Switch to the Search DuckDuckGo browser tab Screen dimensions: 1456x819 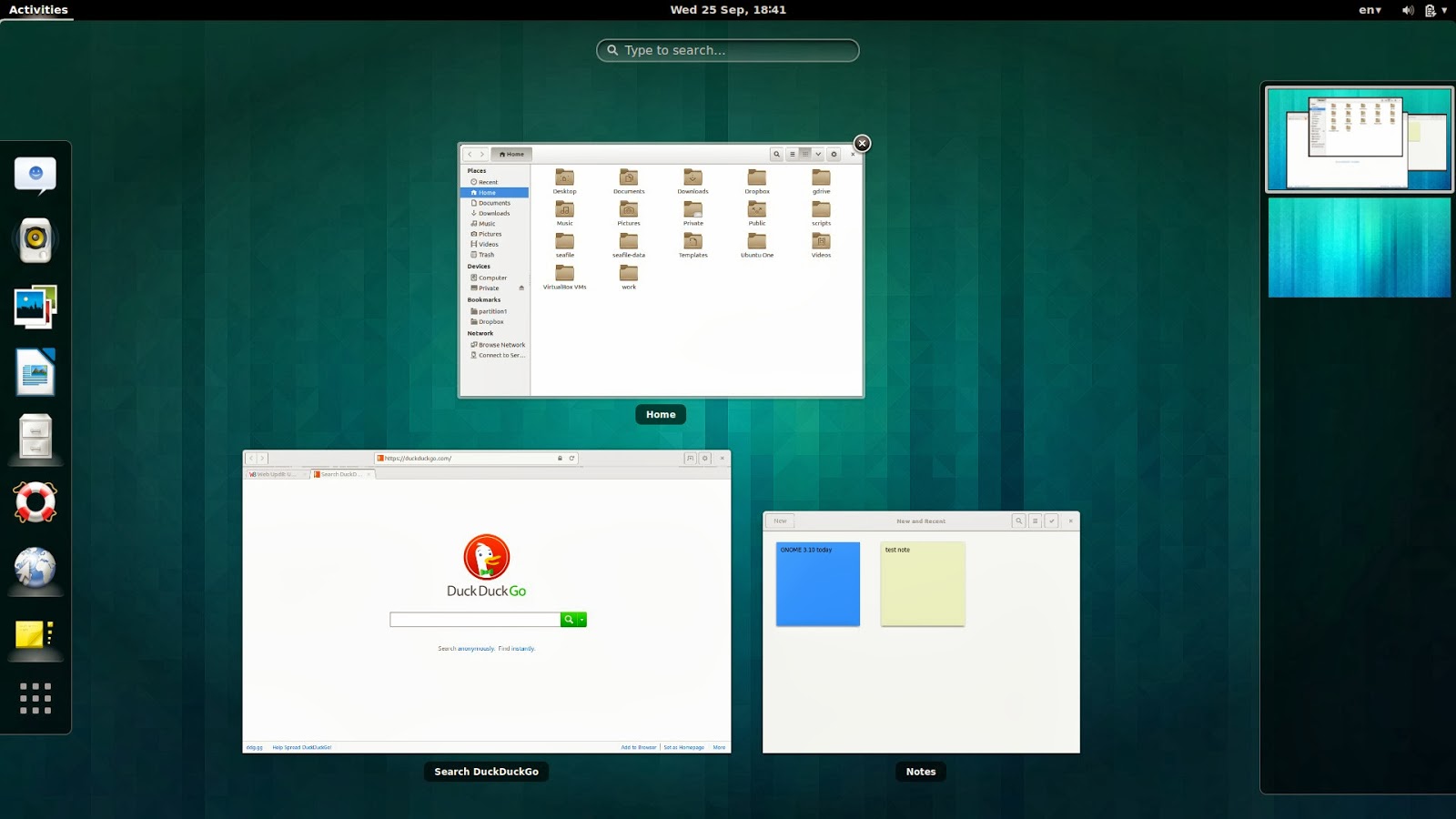(x=338, y=474)
